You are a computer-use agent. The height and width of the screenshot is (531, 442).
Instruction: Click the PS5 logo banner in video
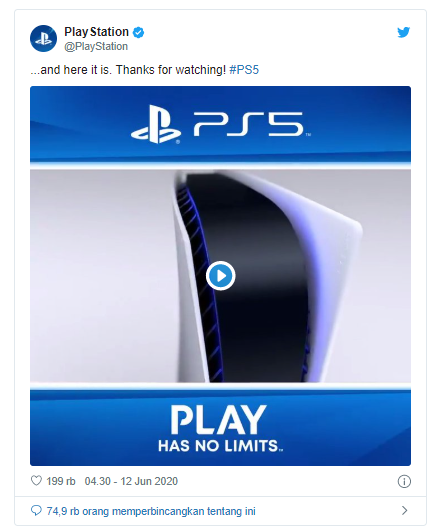220,124
